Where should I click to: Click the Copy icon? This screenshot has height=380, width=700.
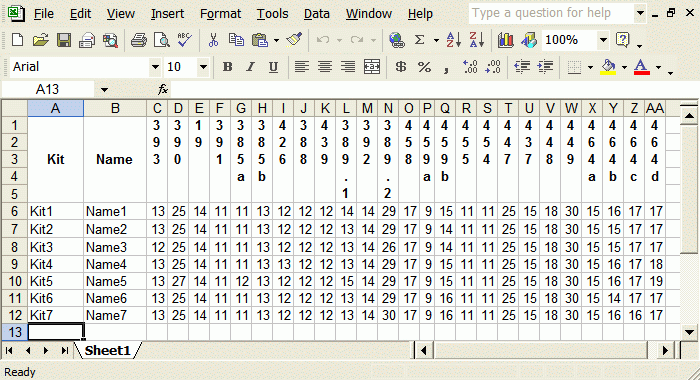236,40
